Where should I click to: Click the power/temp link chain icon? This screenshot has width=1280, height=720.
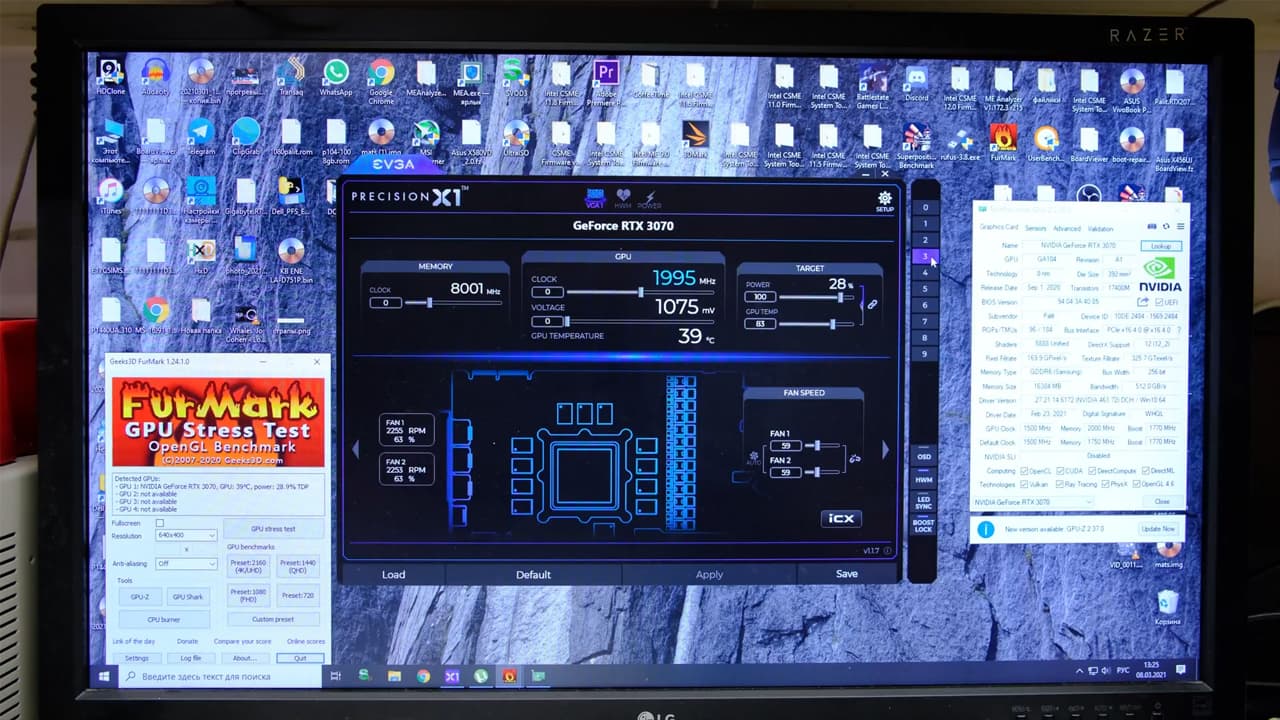click(x=872, y=304)
